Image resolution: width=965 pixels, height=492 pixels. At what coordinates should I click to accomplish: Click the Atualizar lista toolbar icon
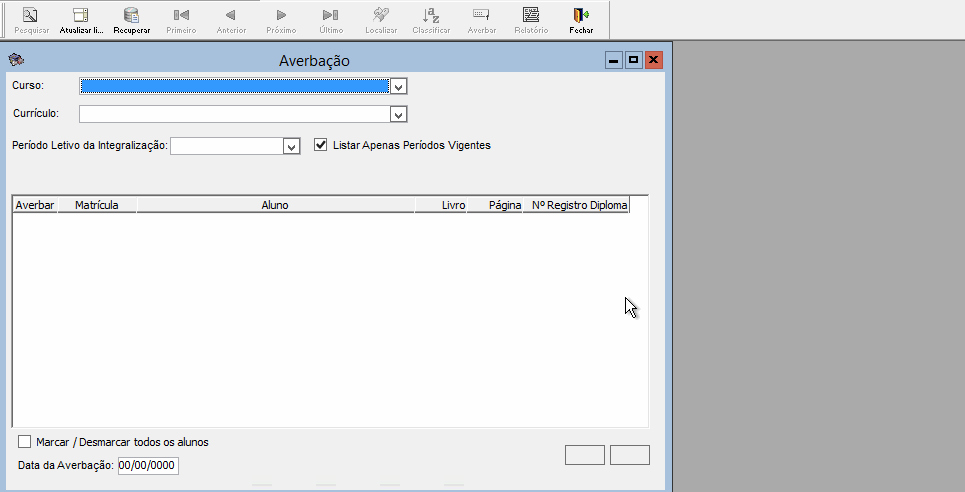point(81,16)
